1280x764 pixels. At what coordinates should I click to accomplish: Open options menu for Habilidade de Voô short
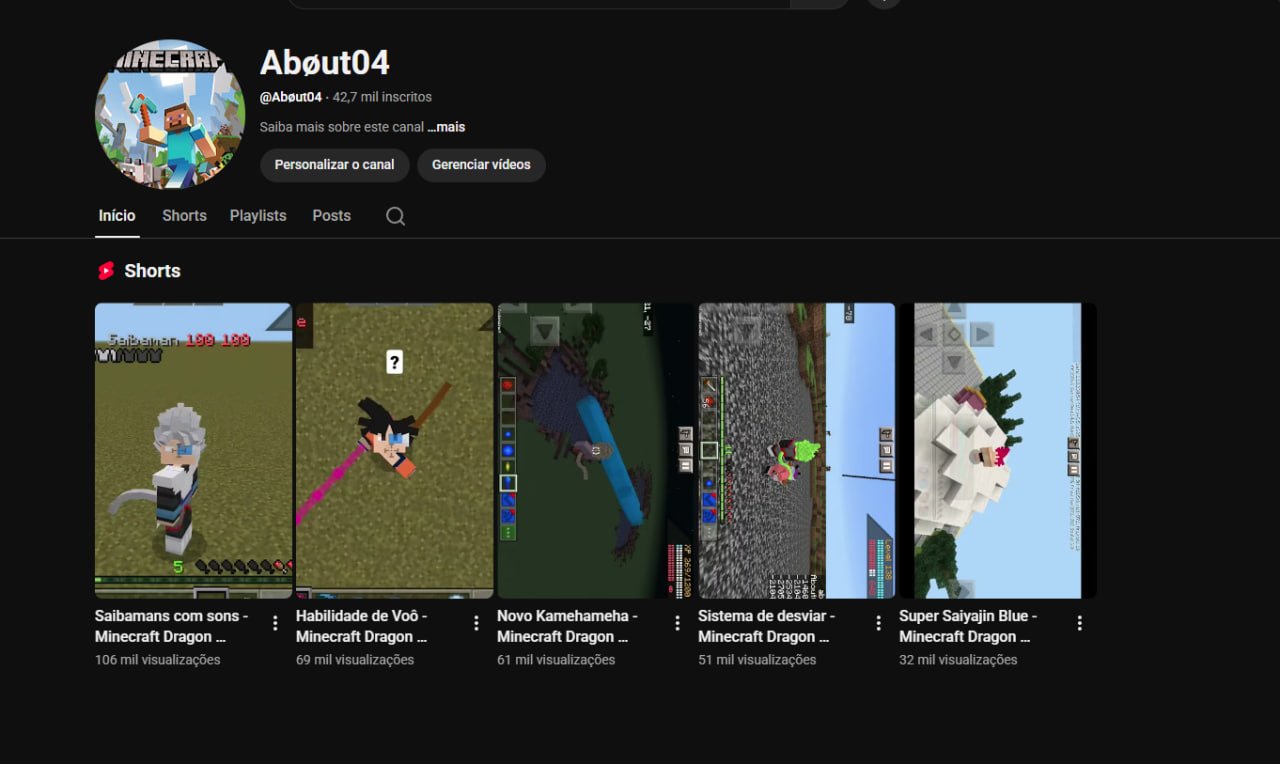pyautogui.click(x=476, y=623)
